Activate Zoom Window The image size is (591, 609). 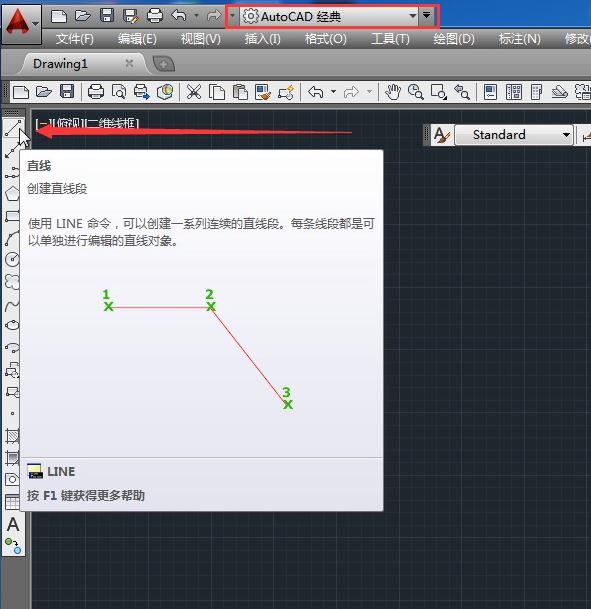439,92
